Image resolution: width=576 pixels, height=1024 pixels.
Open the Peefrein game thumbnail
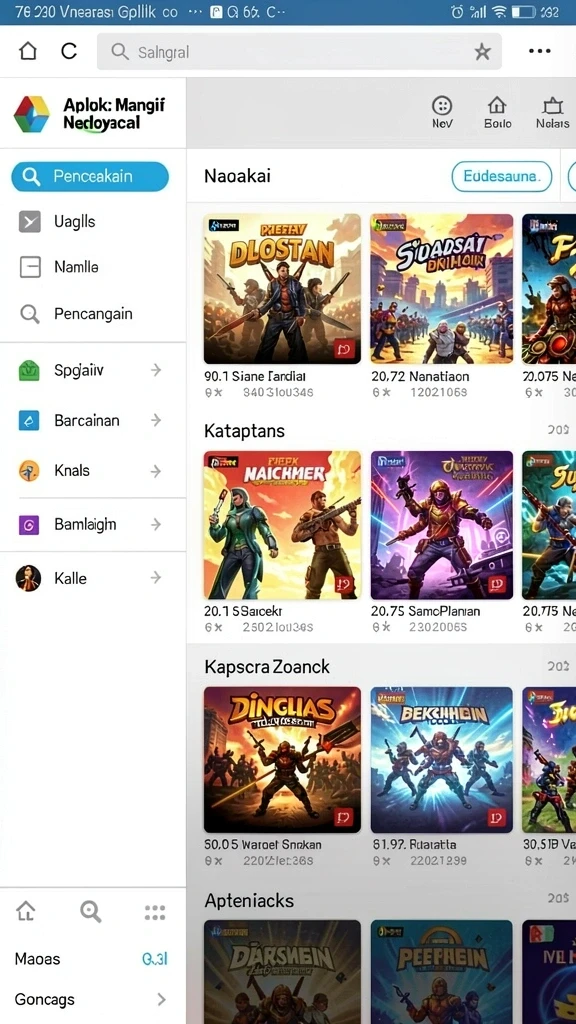tap(441, 972)
